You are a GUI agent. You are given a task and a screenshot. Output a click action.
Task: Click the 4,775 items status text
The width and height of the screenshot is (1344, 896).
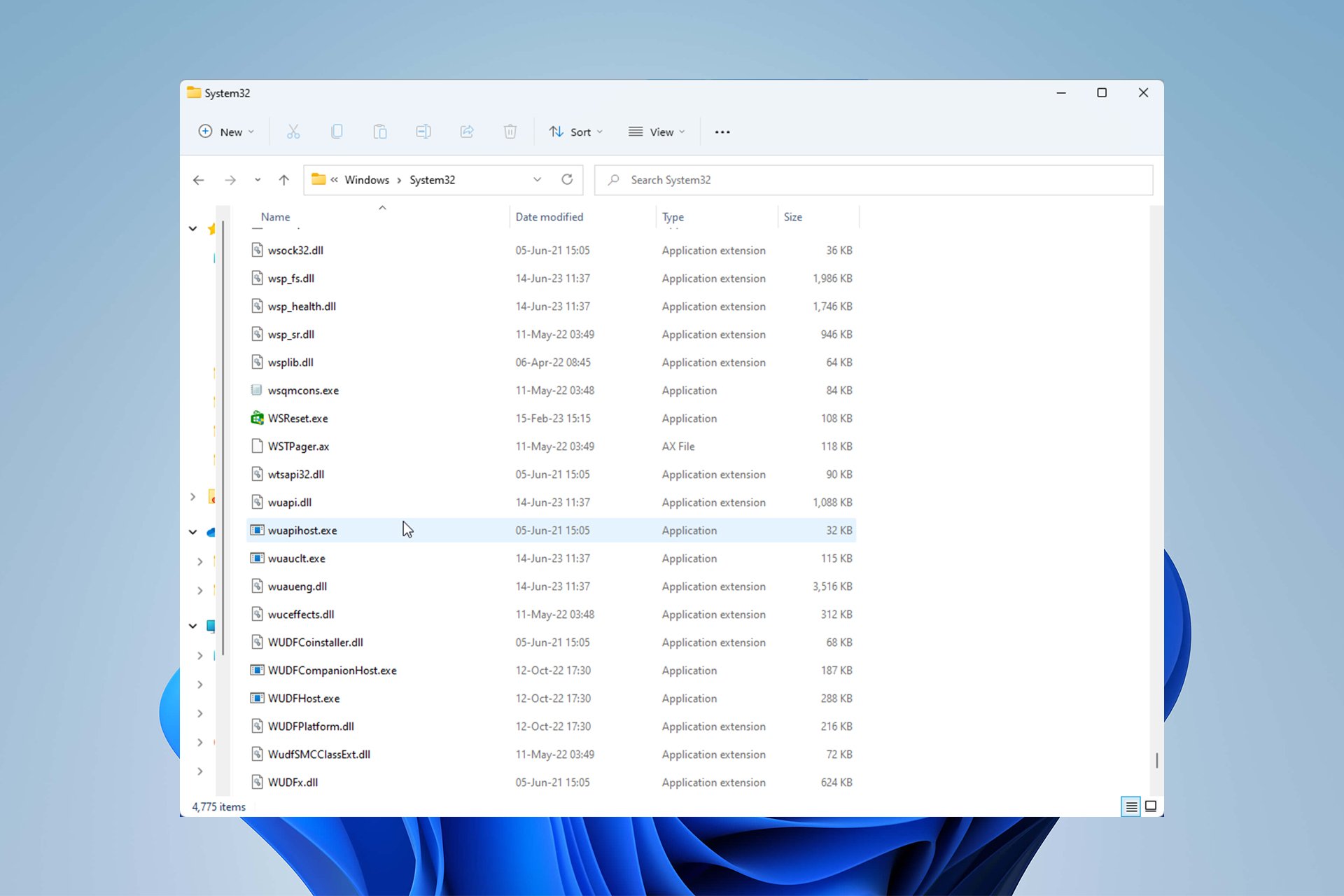pyautogui.click(x=219, y=806)
